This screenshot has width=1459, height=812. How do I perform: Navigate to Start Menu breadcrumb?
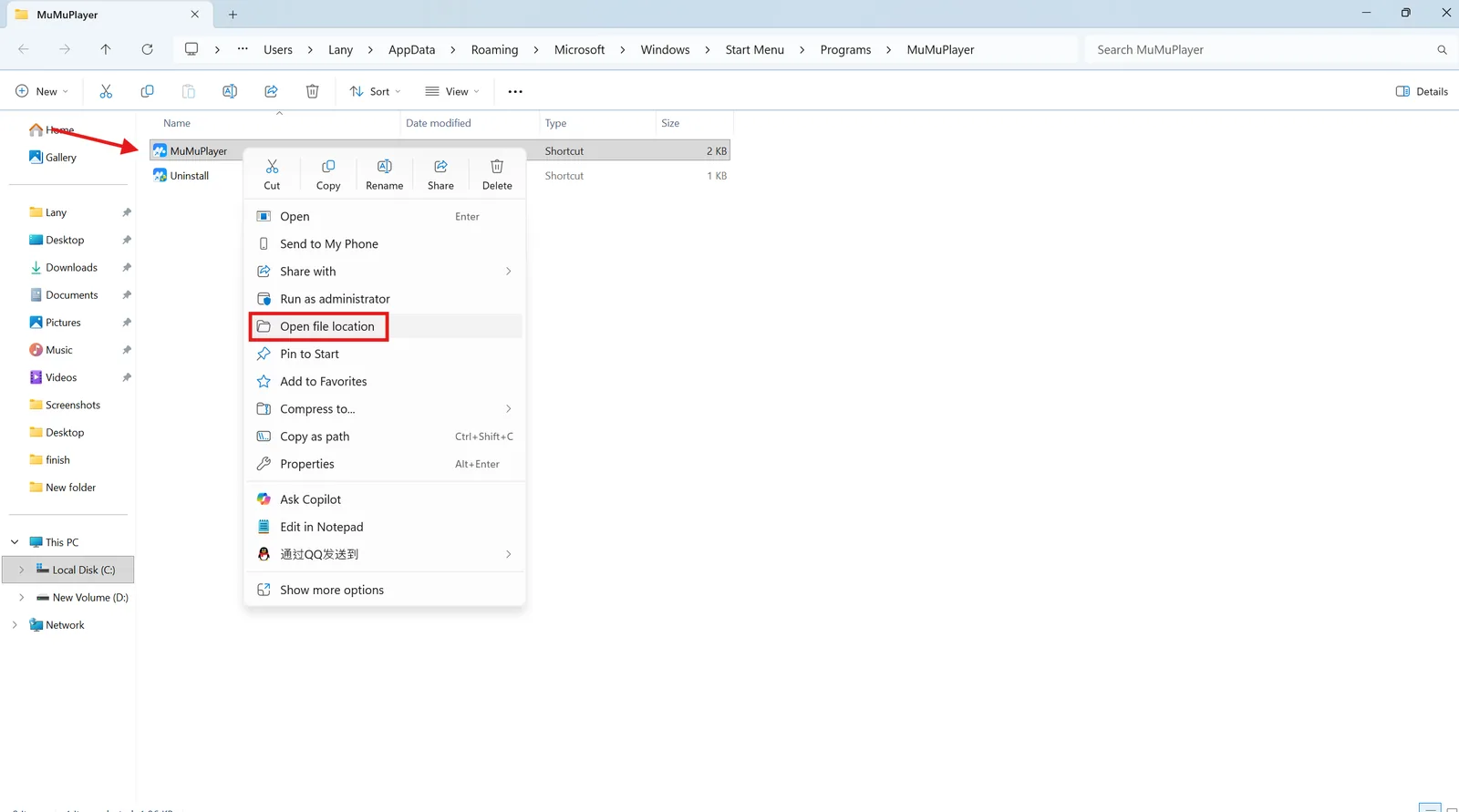pyautogui.click(x=754, y=50)
